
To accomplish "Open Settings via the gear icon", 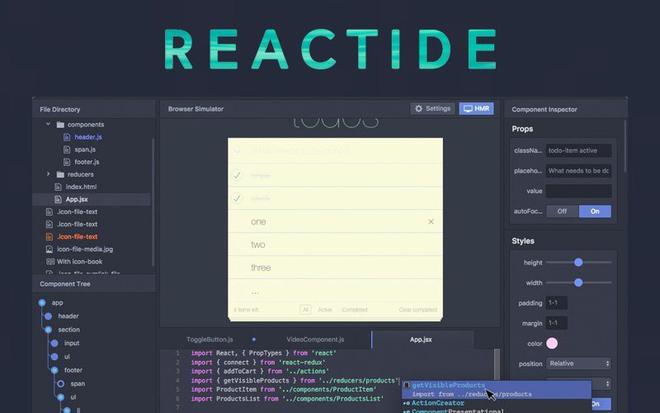I will (x=418, y=109).
